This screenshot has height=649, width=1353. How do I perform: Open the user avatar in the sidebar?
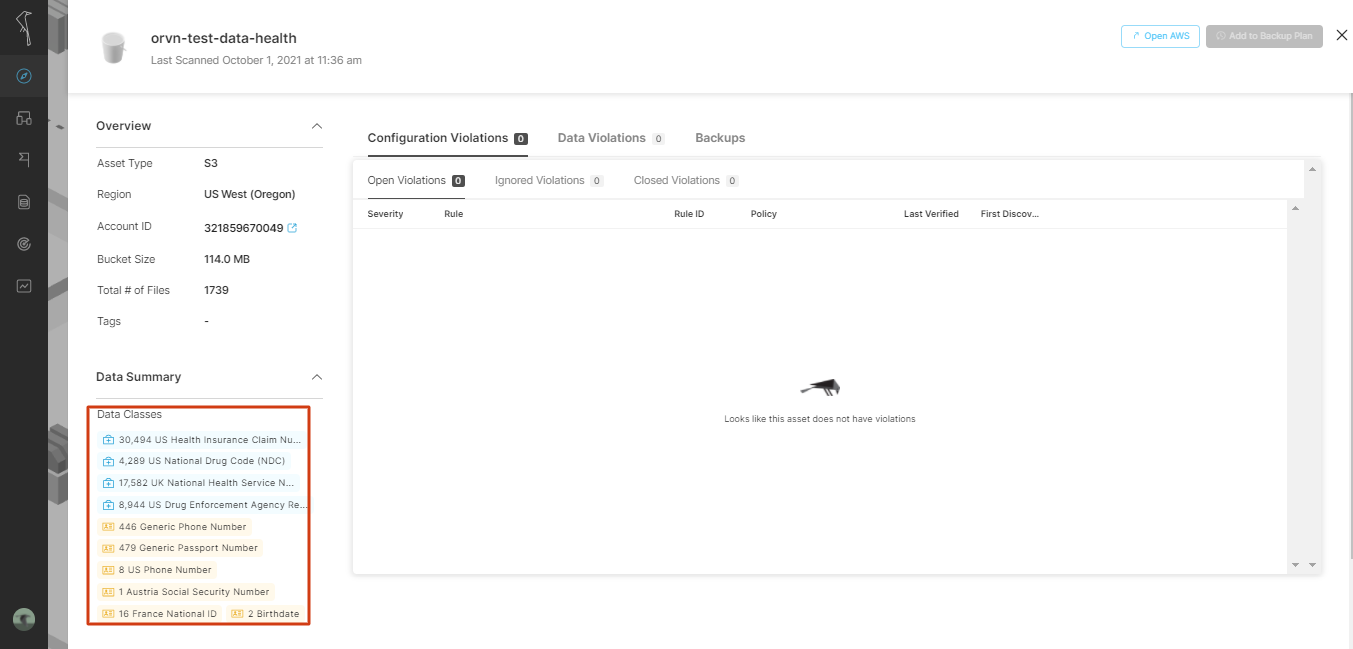(x=24, y=619)
